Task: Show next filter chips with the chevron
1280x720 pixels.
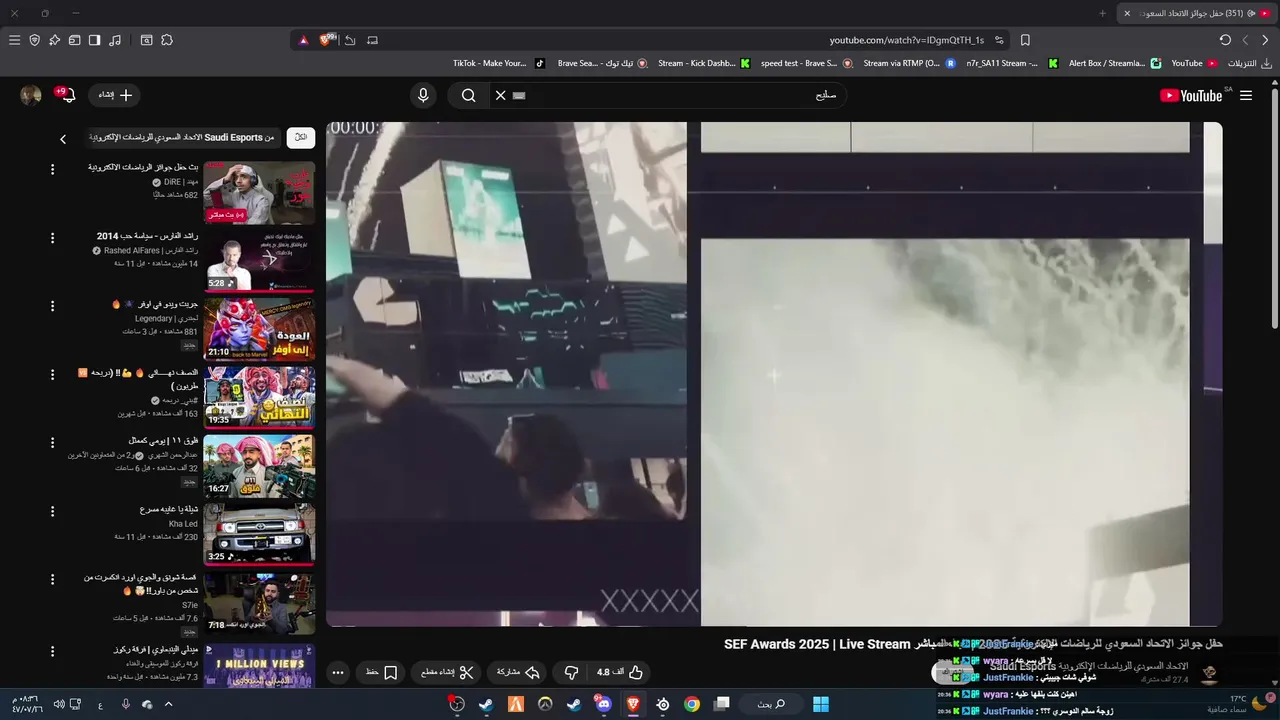Action: (63, 139)
